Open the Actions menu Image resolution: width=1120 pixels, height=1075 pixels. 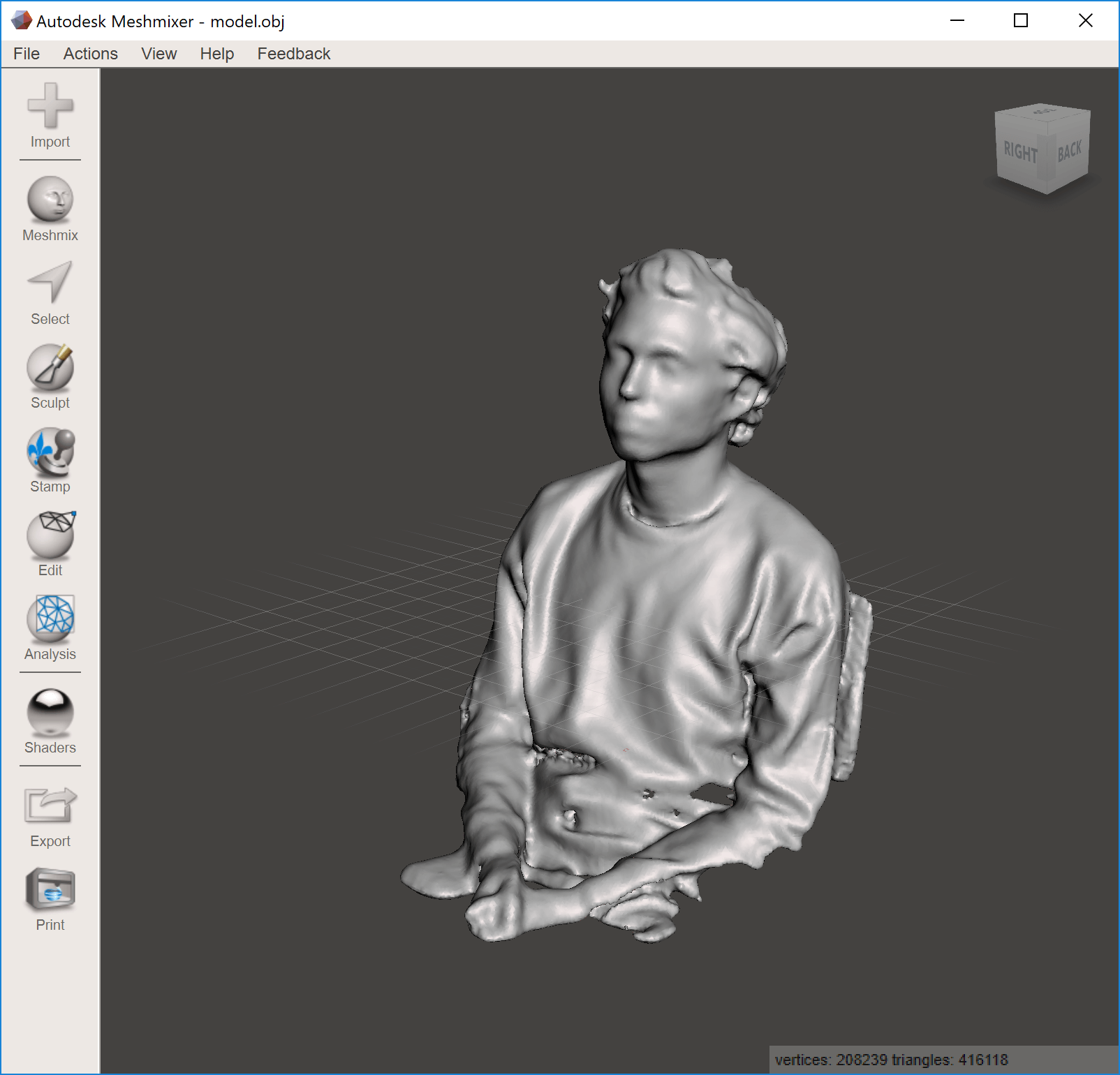[x=91, y=54]
